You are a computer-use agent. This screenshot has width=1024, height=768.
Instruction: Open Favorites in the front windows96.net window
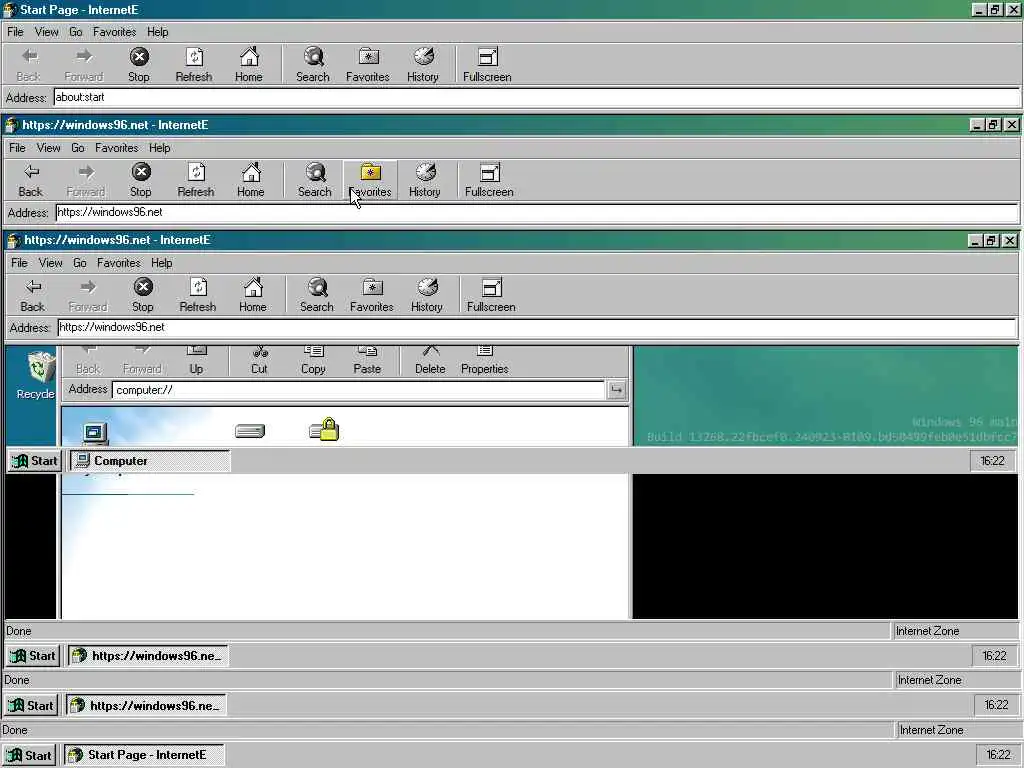[x=372, y=295]
